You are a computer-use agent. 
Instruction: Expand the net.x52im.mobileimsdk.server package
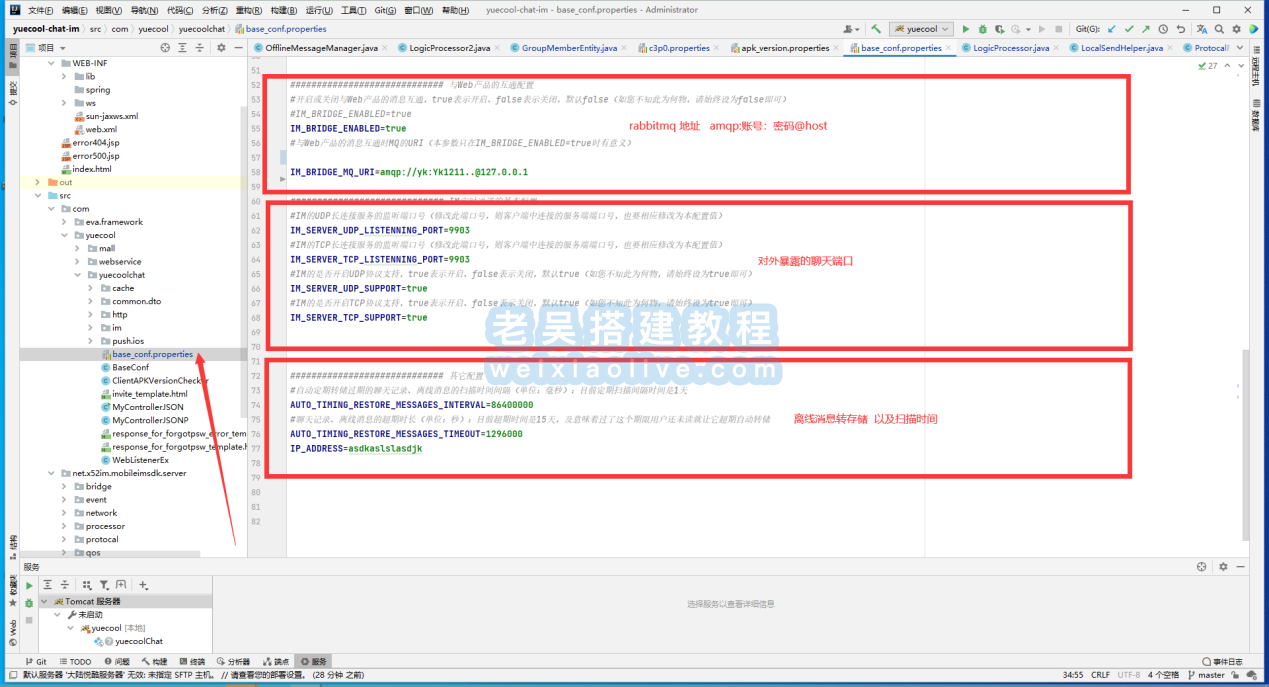[51, 473]
